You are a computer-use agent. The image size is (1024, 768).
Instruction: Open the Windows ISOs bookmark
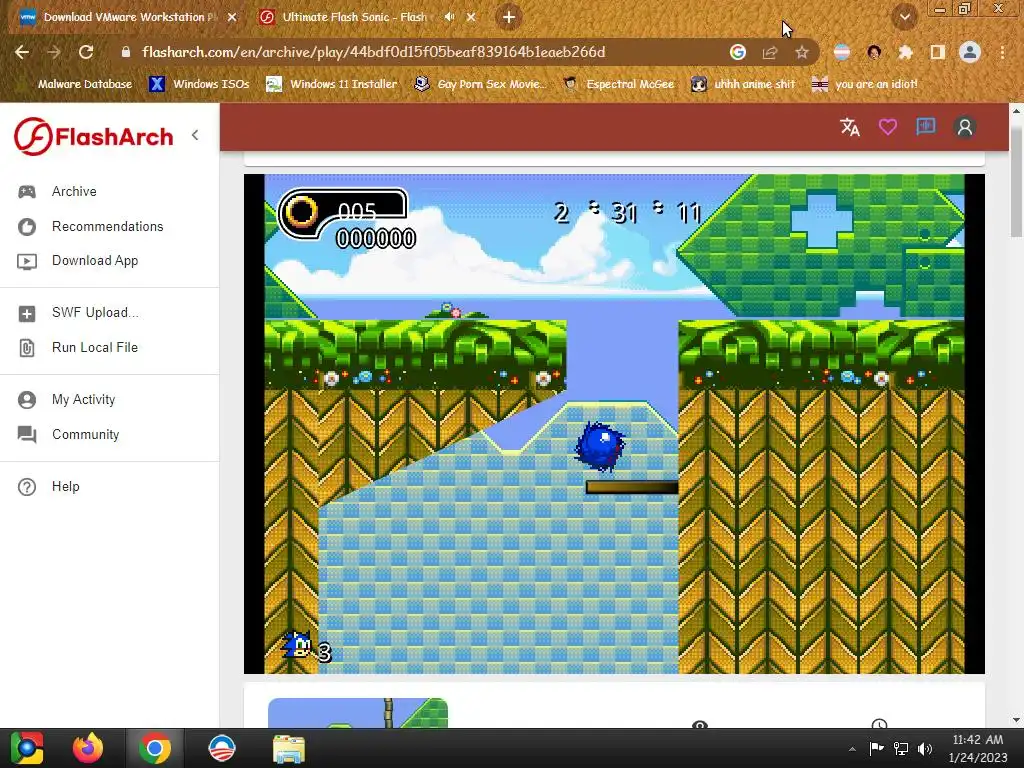click(x=199, y=84)
